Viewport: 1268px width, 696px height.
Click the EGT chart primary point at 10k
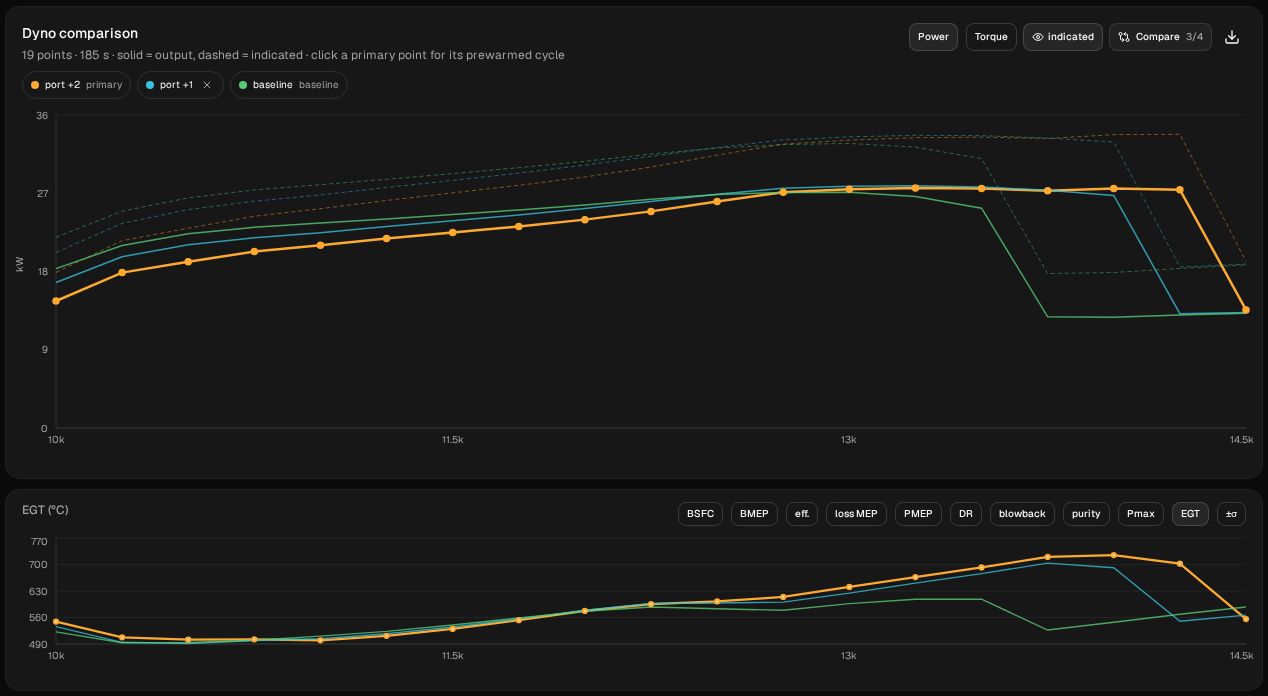click(56, 622)
